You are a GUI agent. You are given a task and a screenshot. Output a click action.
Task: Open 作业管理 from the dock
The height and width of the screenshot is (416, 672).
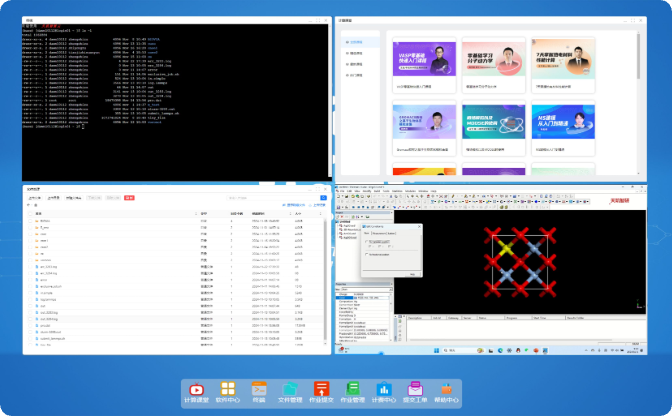point(352,390)
